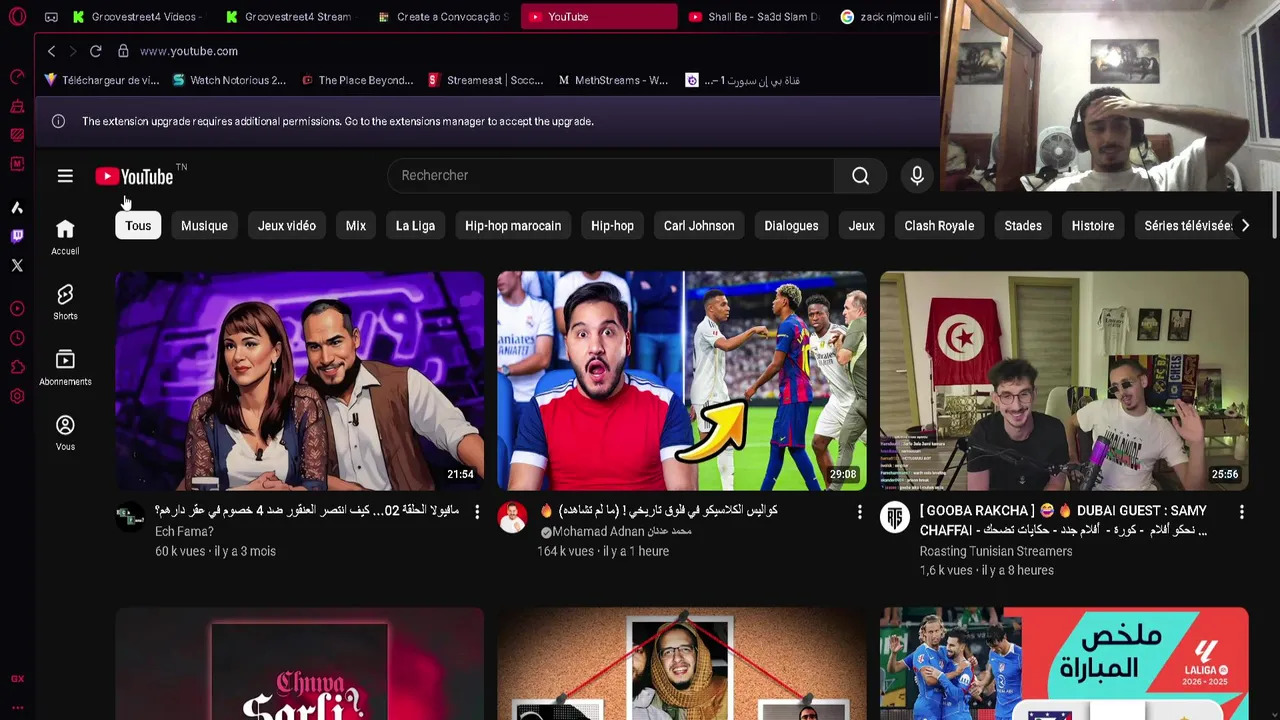1280x720 pixels.
Task: Go to Accueil in YouTube sidebar
Action: (65, 237)
